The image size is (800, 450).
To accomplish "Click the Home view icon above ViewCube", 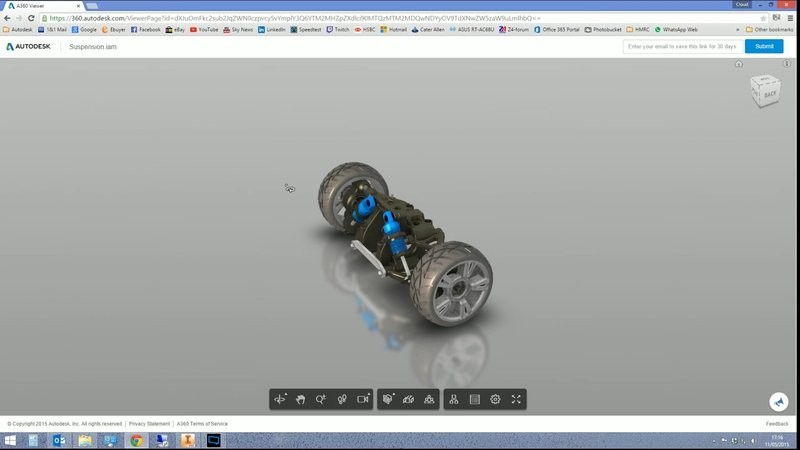I will pos(739,65).
